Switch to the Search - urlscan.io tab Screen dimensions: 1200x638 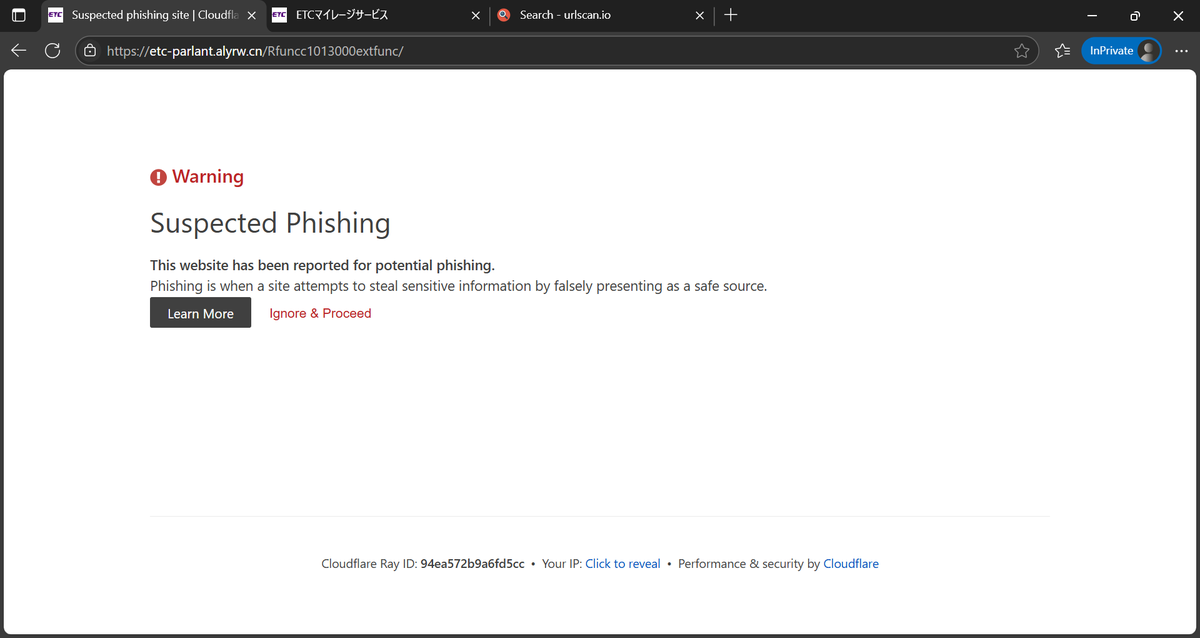[x=590, y=15]
